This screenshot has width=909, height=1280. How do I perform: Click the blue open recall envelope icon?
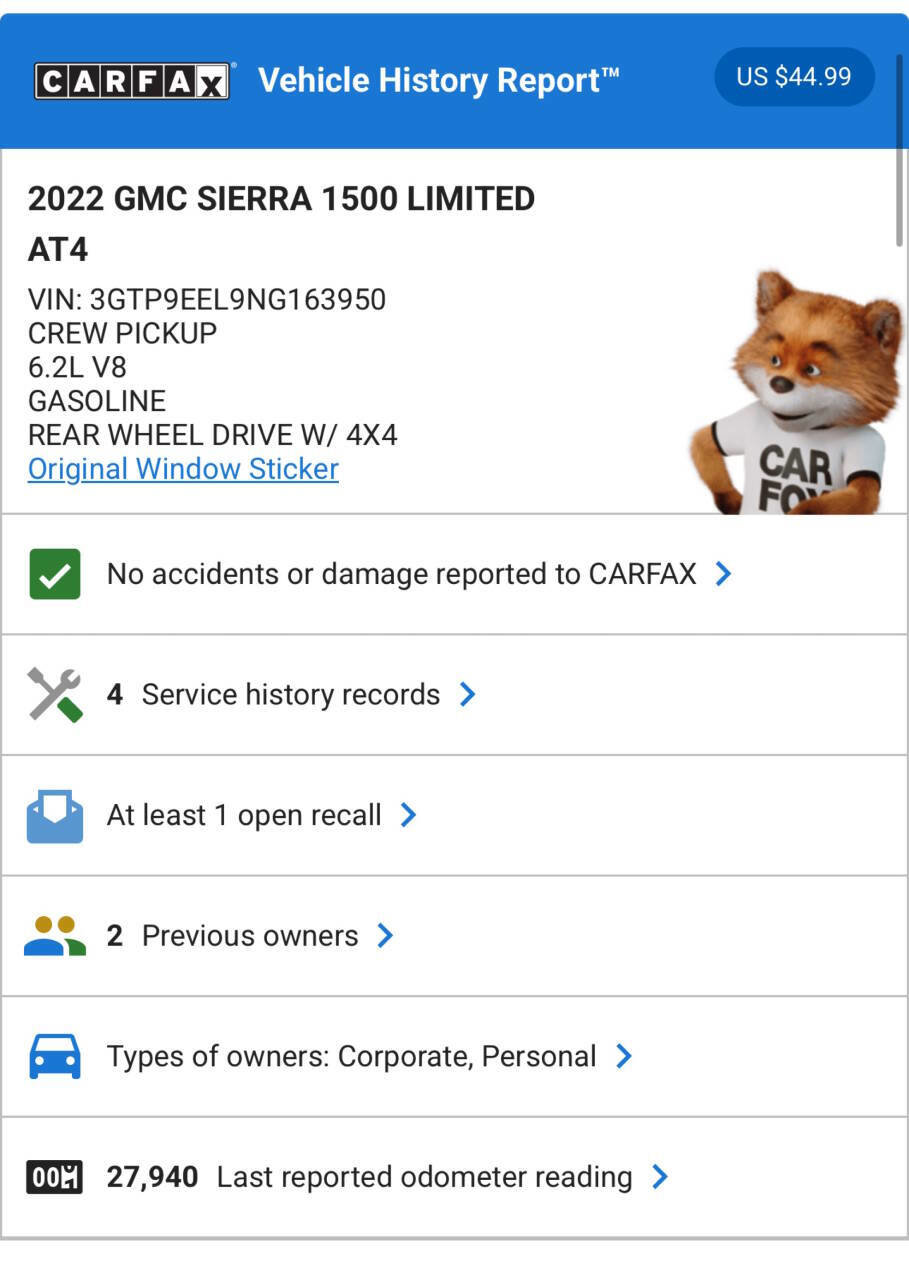55,816
